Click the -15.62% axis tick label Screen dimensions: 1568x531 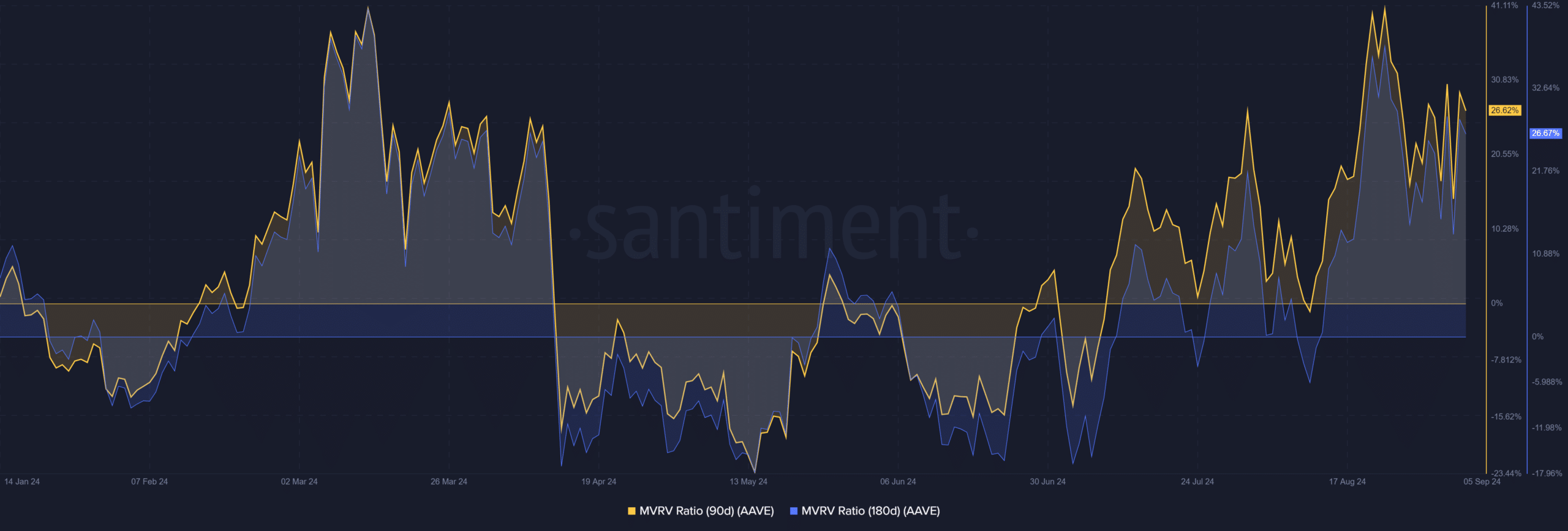coord(1506,416)
